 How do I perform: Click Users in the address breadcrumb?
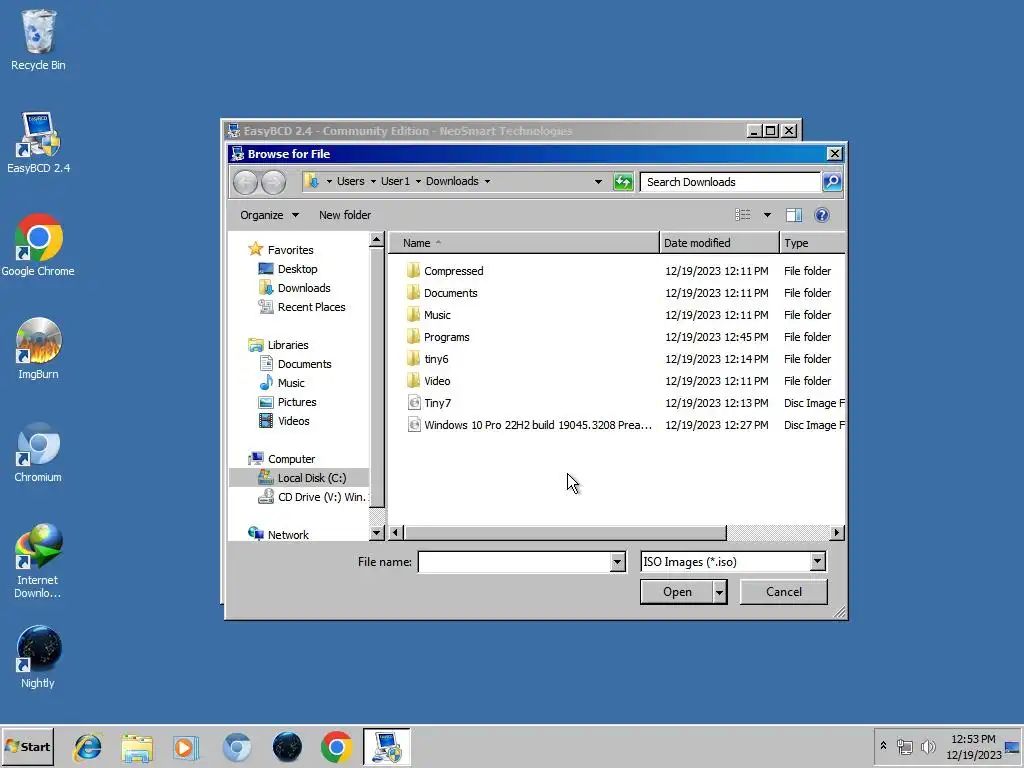(x=351, y=182)
